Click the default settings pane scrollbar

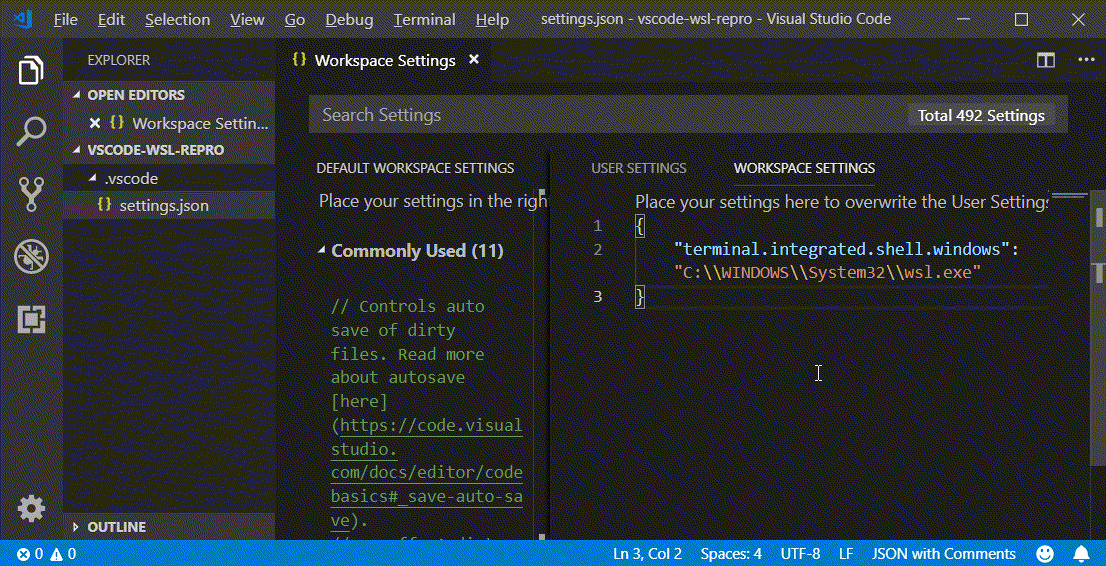542,363
